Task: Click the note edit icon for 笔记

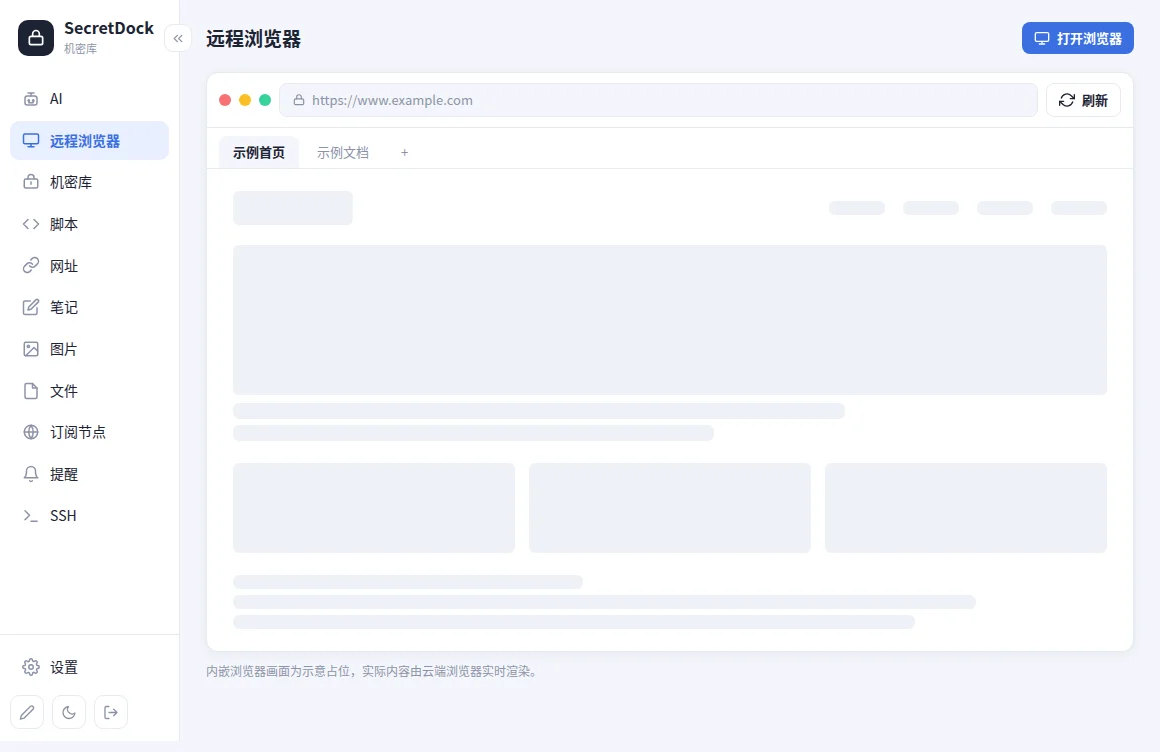Action: (x=31, y=307)
